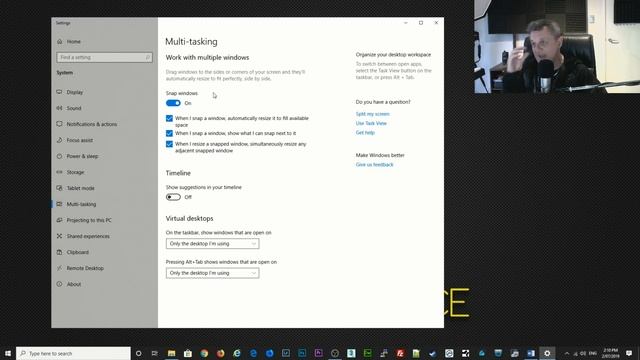Launch Firefox from the taskbar
640x360 pixels.
click(220, 353)
